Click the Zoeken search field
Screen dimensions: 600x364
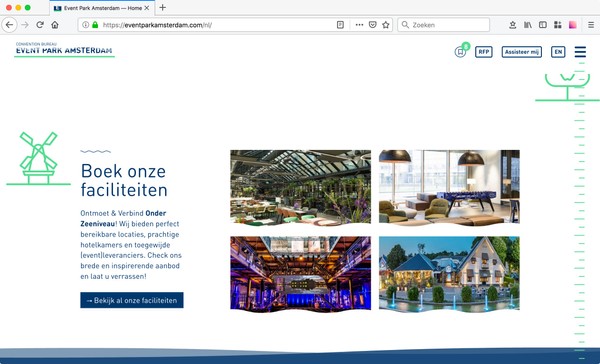coord(444,25)
